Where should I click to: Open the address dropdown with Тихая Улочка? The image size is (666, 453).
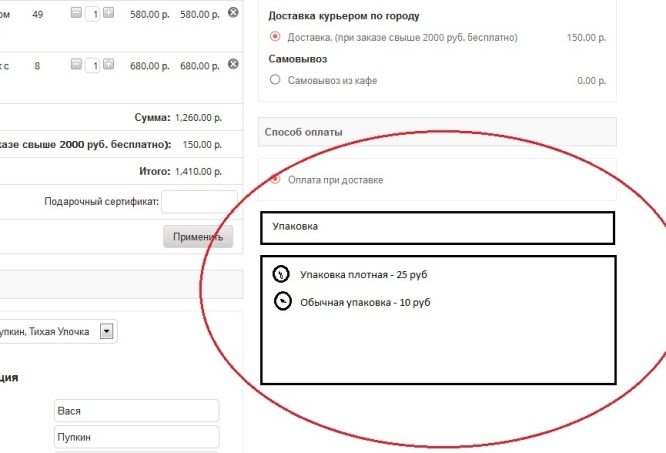pos(108,331)
